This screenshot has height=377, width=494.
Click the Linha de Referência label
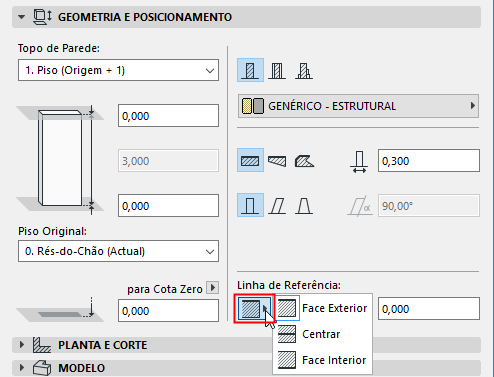[289, 285]
